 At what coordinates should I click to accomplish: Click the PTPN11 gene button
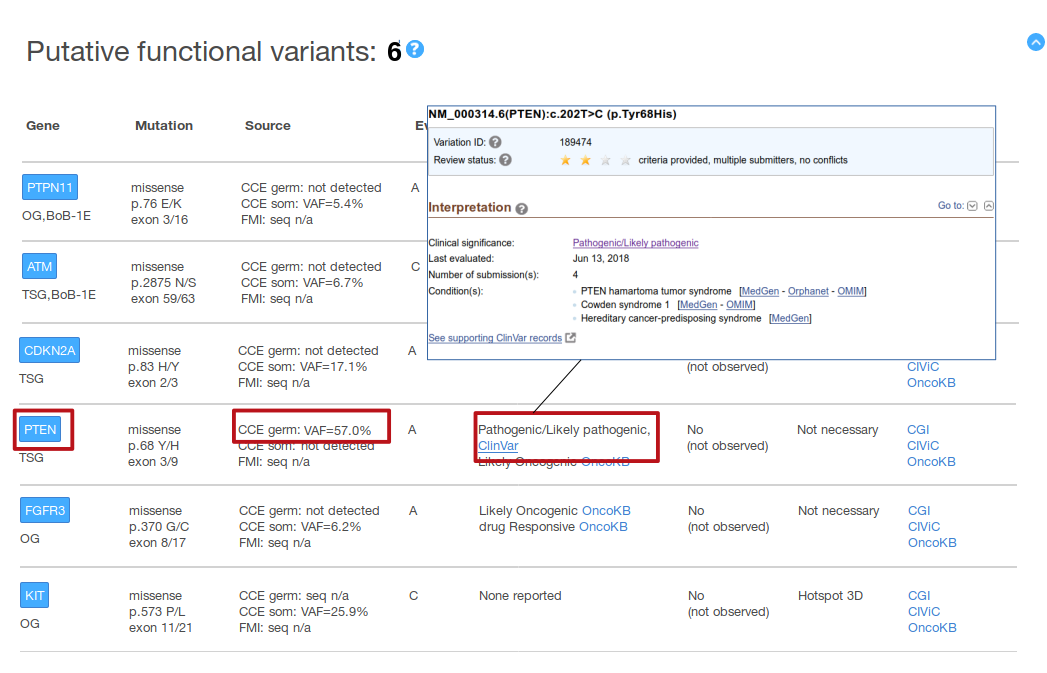[x=49, y=188]
